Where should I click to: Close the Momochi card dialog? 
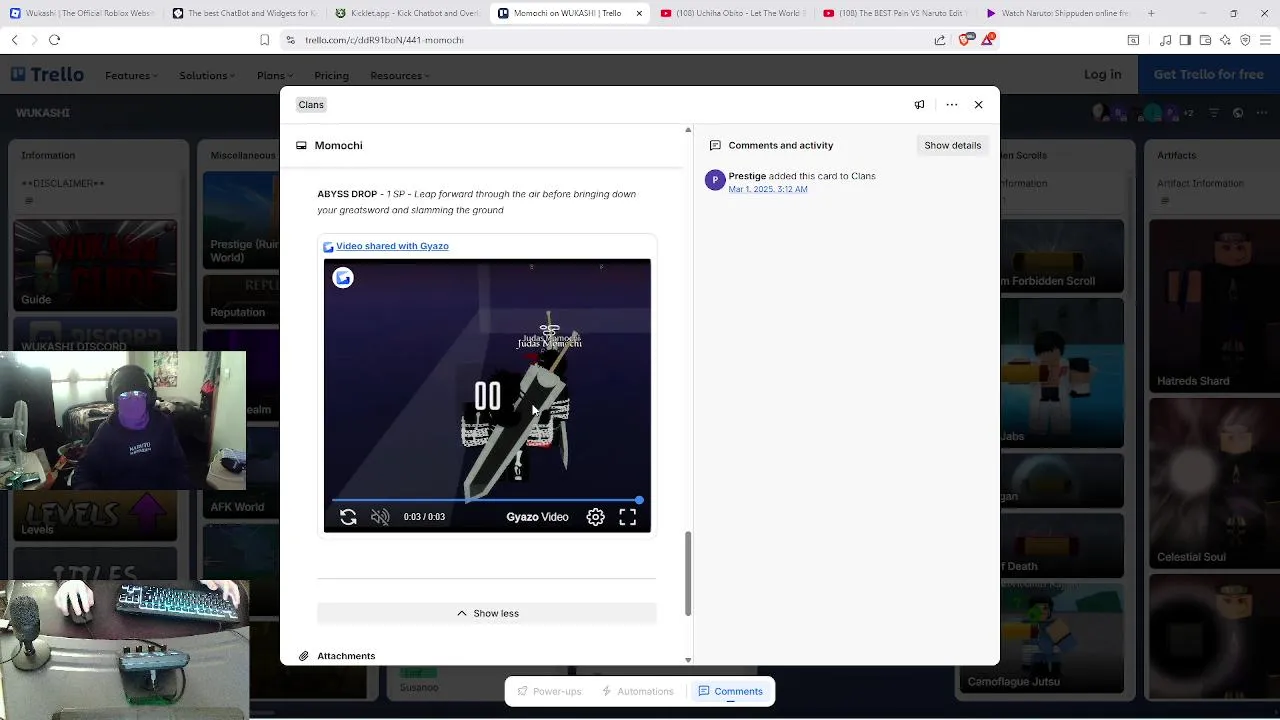pos(979,104)
